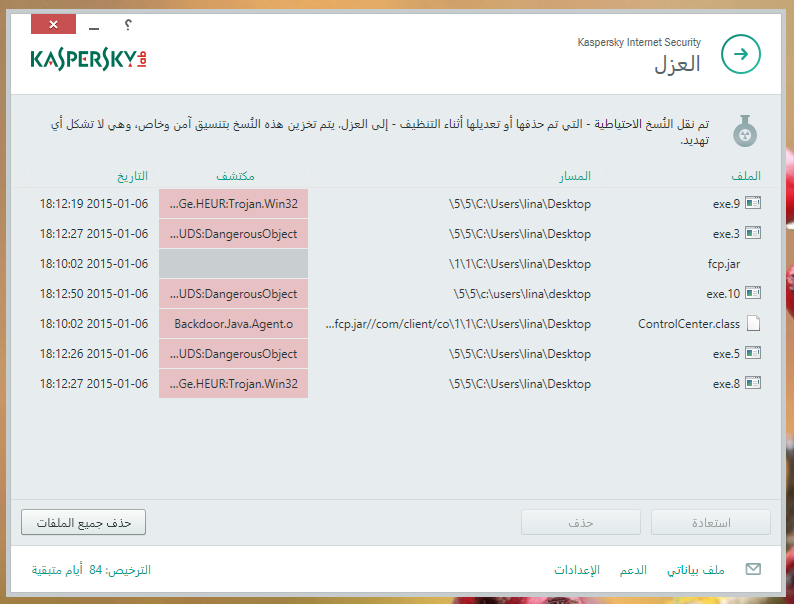Sort by the الملف column header
Screen dimensions: 794x604
746,176
